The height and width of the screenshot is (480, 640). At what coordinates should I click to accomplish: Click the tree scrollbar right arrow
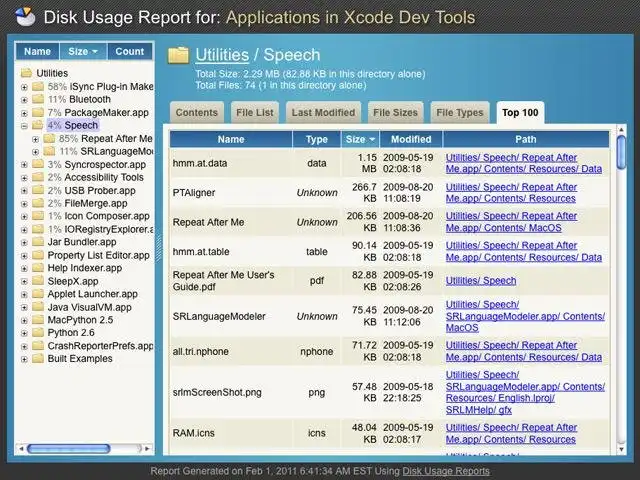(147, 449)
